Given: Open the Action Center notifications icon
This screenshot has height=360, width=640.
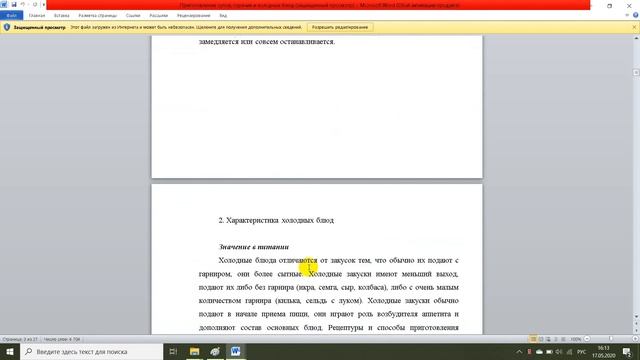Looking at the screenshot, I should tap(627, 351).
